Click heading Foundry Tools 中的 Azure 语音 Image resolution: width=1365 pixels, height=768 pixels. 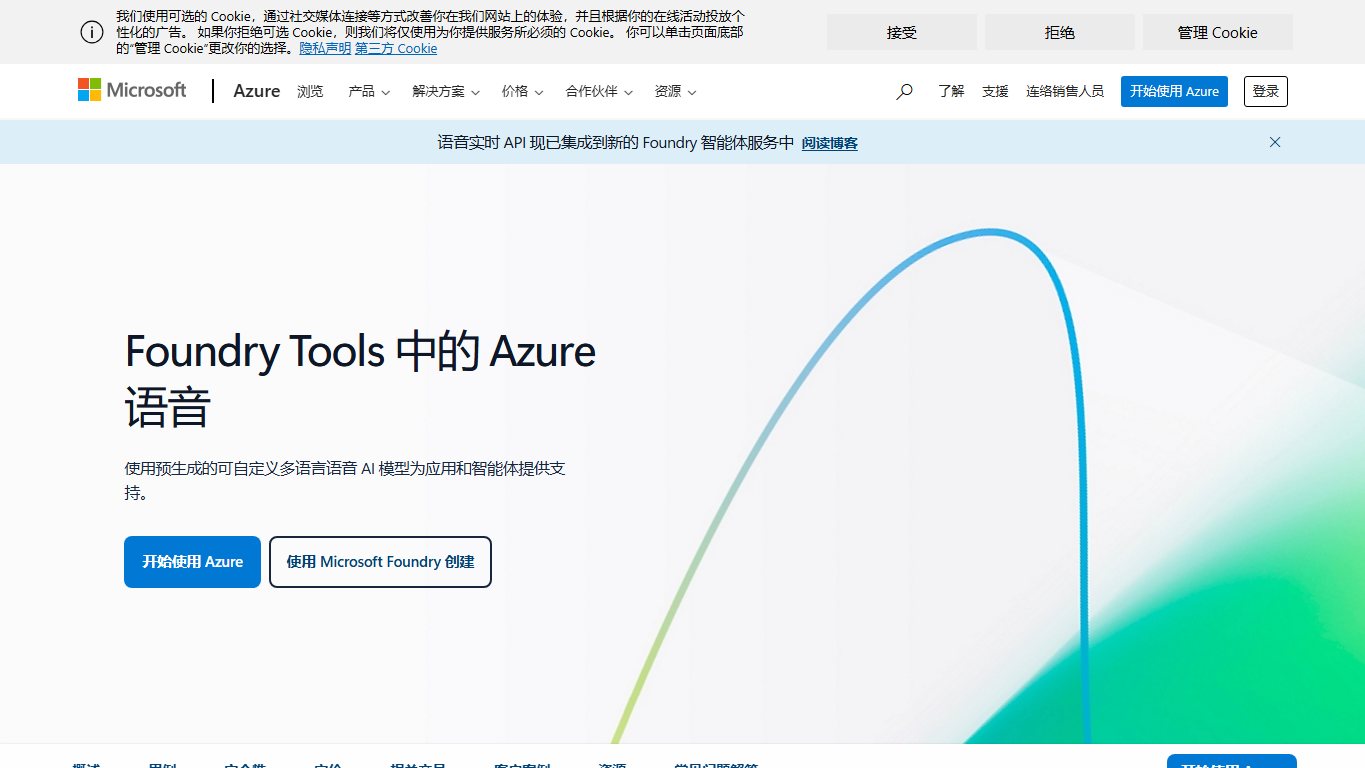coord(360,380)
